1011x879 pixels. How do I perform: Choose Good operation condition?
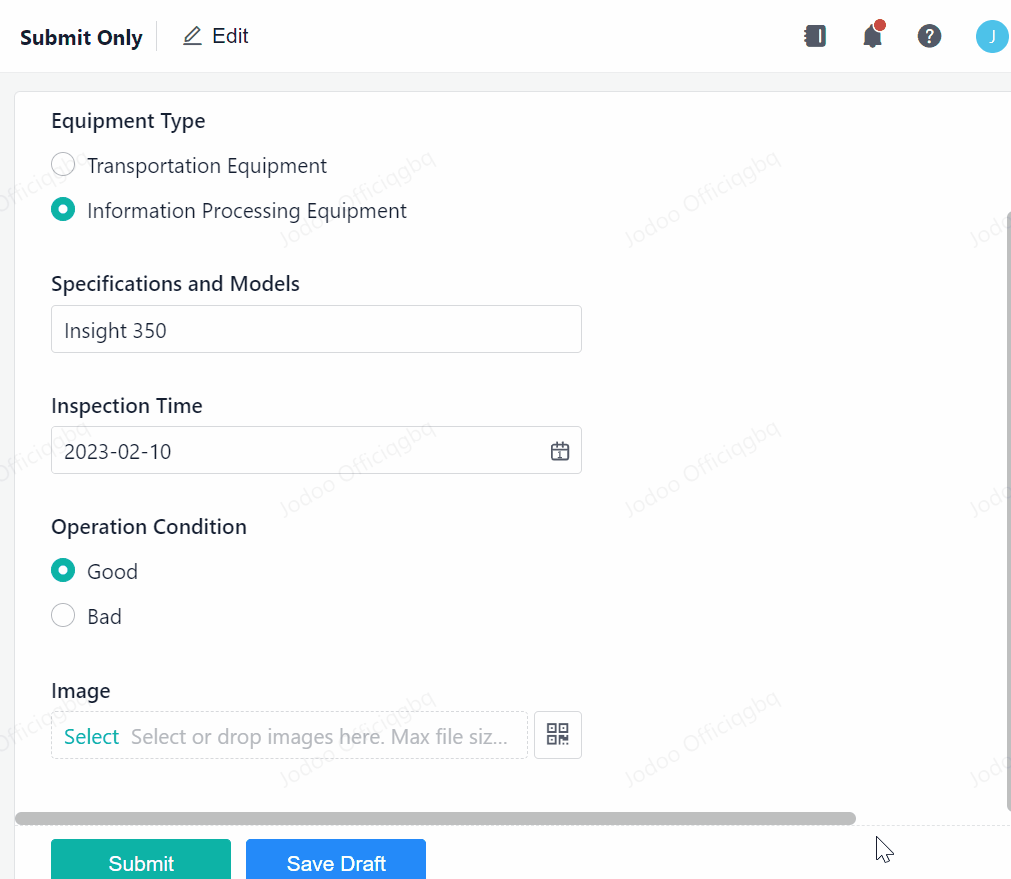pyautogui.click(x=63, y=571)
